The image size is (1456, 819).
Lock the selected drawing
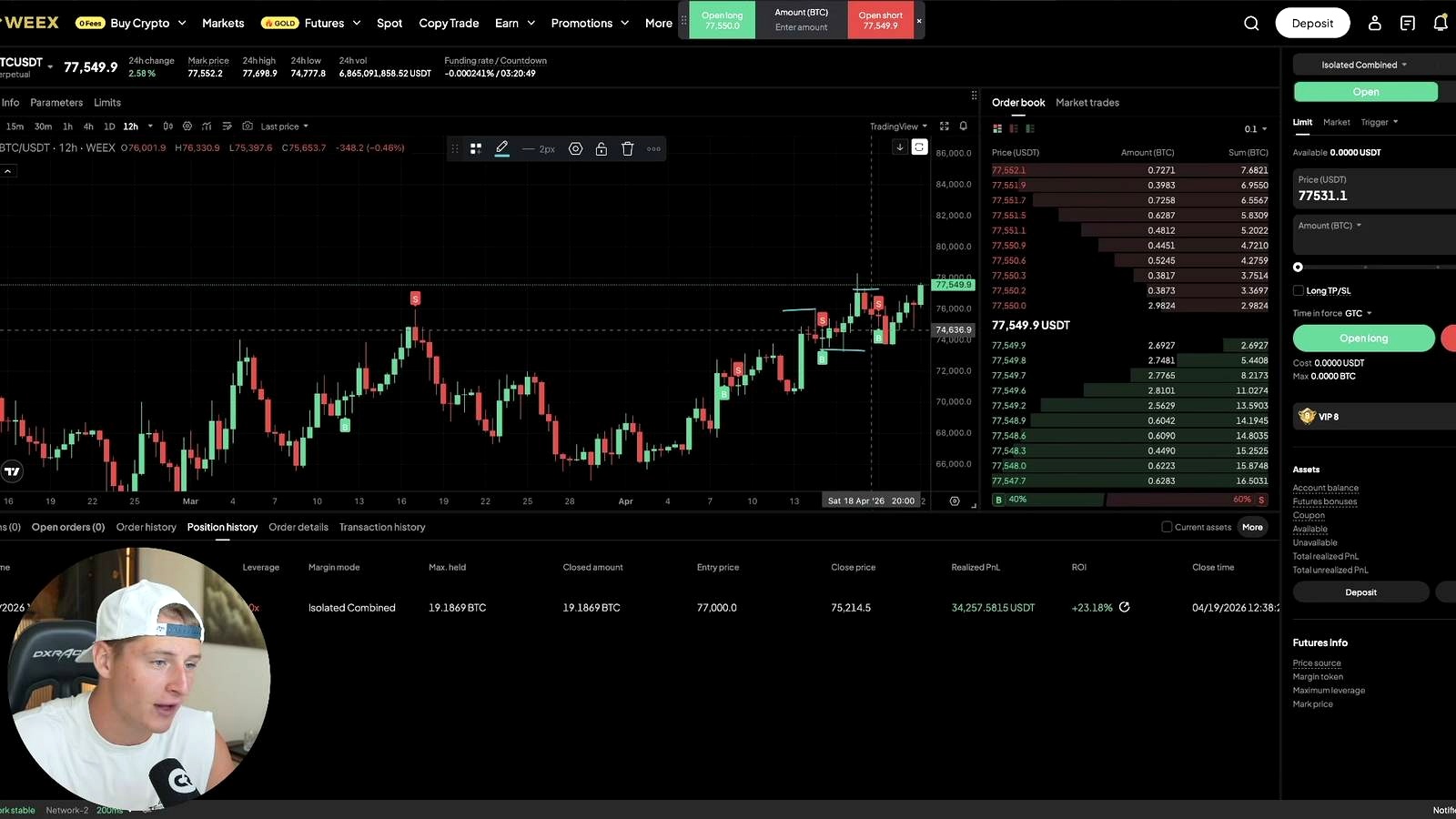click(601, 148)
